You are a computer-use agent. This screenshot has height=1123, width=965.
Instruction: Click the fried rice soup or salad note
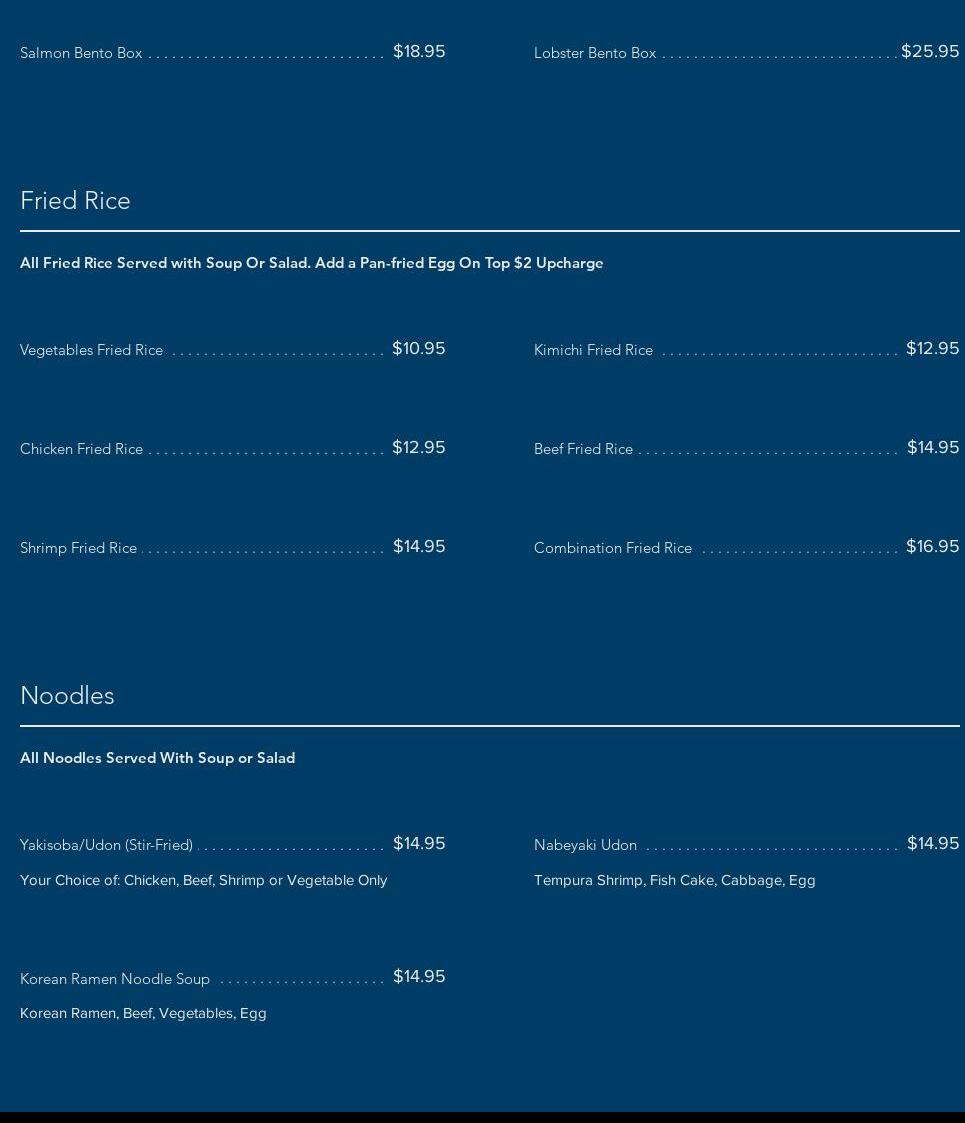pyautogui.click(x=311, y=263)
